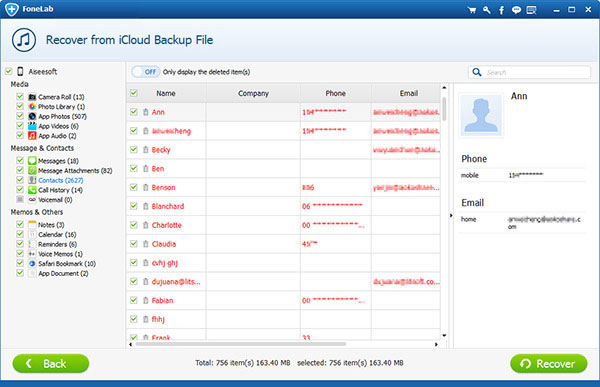Click horizontal scrollbar right arrow
This screenshot has width=600, height=387.
click(x=436, y=344)
